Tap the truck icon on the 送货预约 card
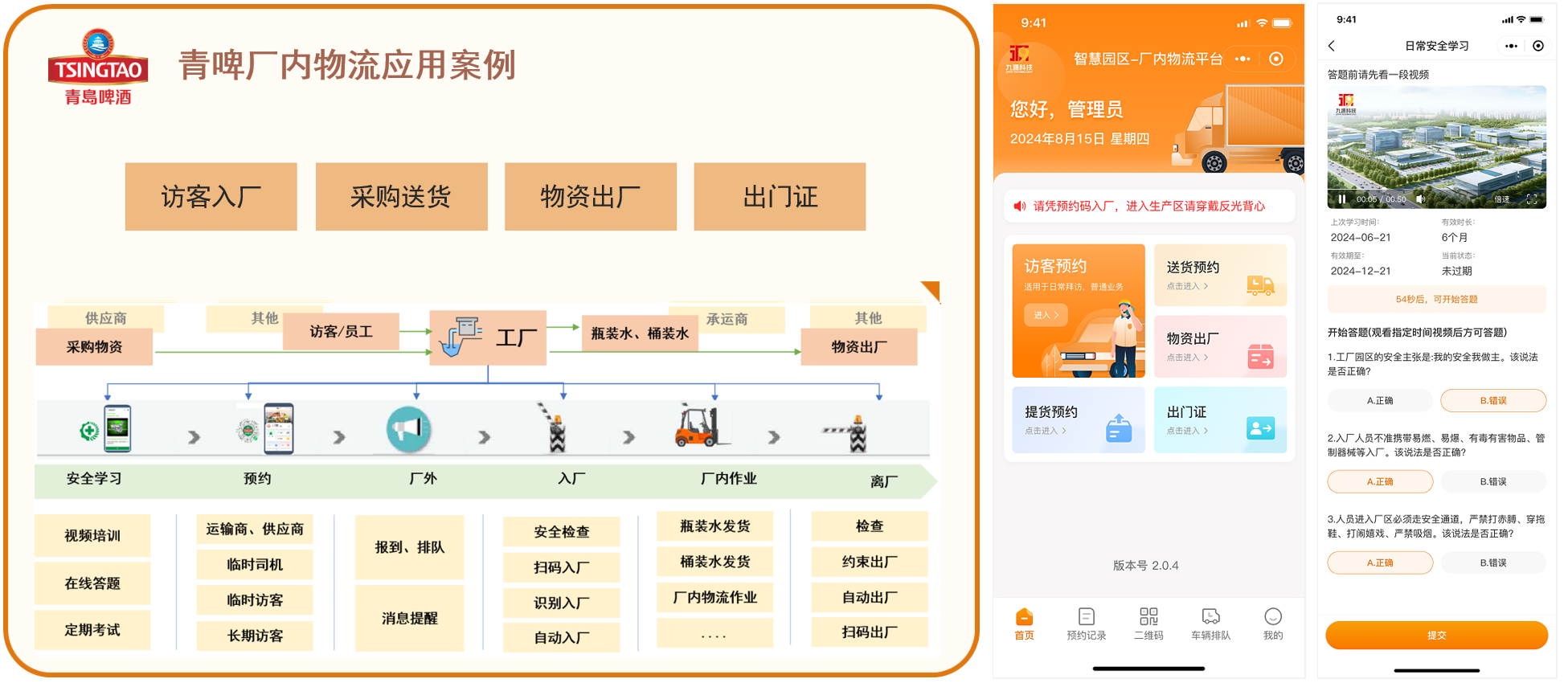Image resolution: width=1568 pixels, height=683 pixels. click(1260, 284)
